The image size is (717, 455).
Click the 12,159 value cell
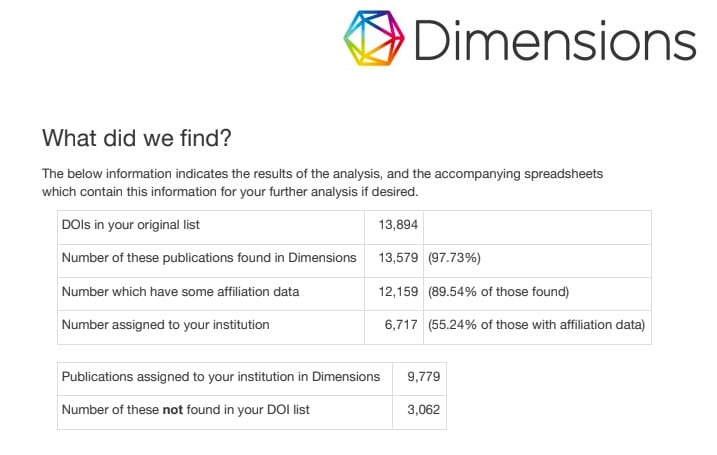click(x=398, y=291)
